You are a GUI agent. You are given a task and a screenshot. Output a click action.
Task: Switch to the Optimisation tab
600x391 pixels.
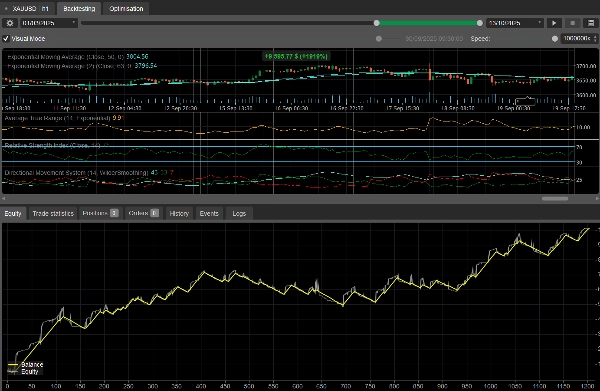pos(126,8)
